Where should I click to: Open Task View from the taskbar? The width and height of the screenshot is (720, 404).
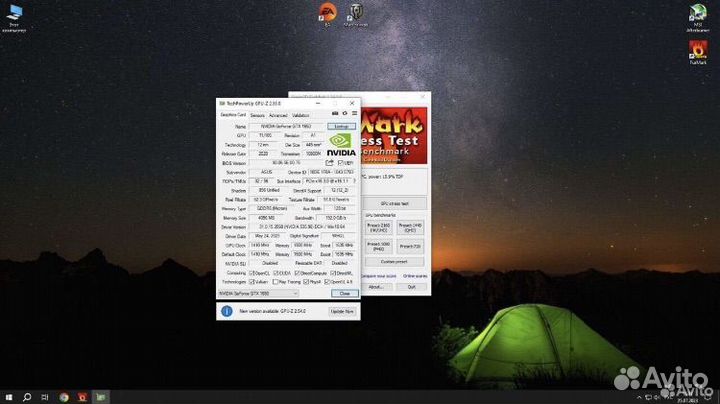point(45,397)
